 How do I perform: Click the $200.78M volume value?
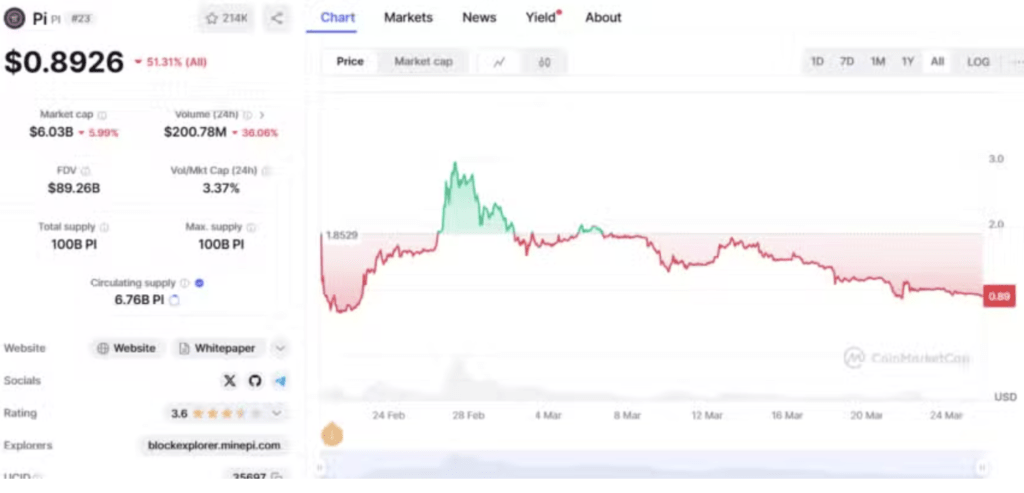click(195, 133)
